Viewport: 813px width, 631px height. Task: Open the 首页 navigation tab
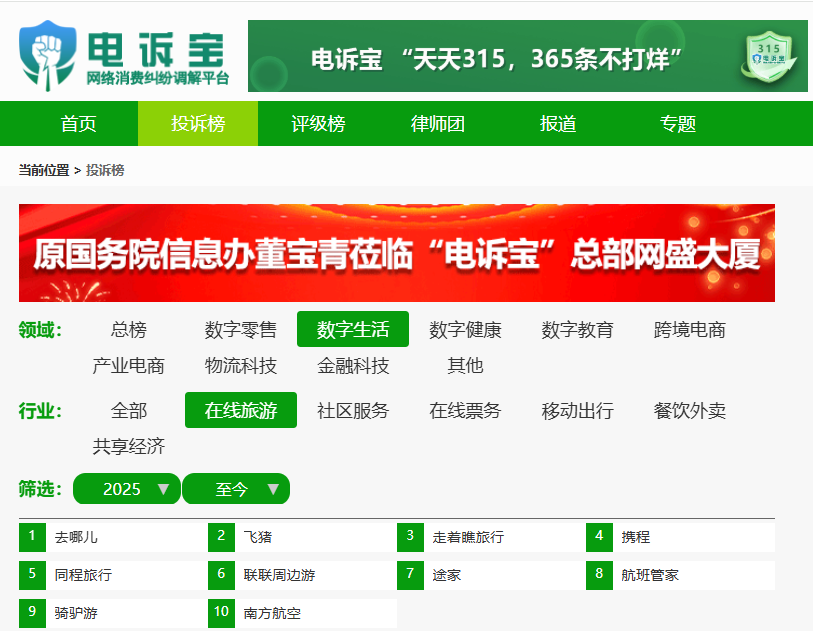(x=78, y=123)
